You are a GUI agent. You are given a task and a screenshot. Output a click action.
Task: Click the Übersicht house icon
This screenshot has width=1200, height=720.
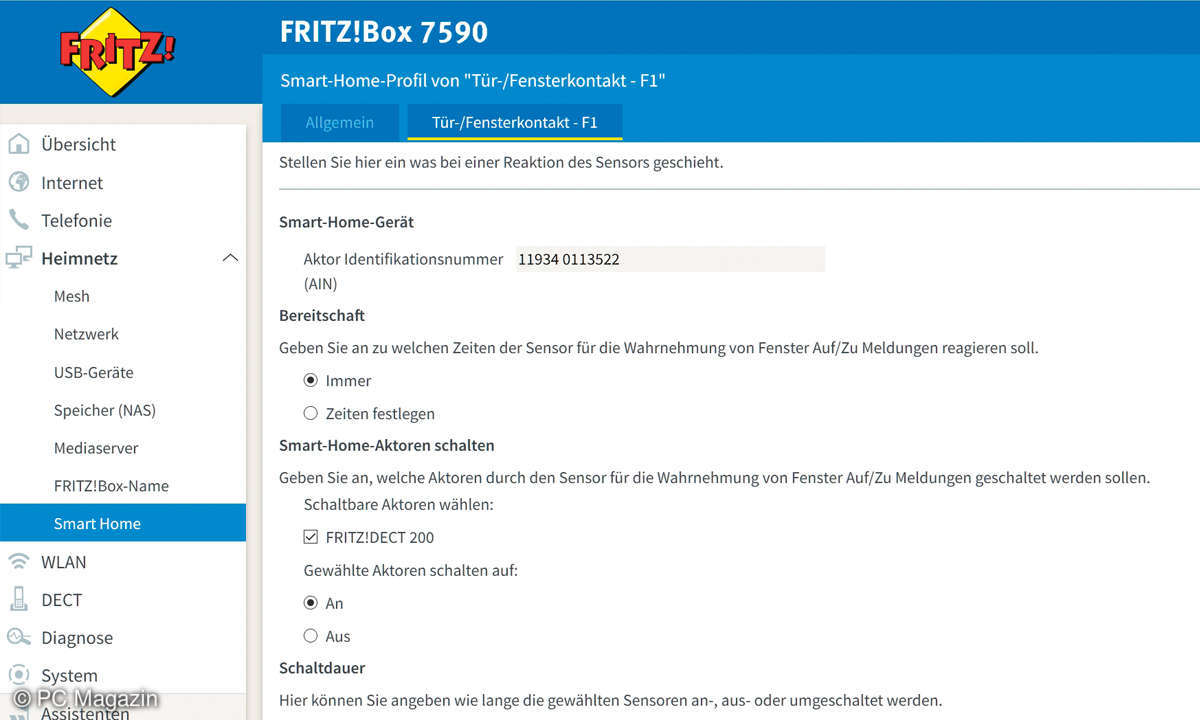(18, 144)
